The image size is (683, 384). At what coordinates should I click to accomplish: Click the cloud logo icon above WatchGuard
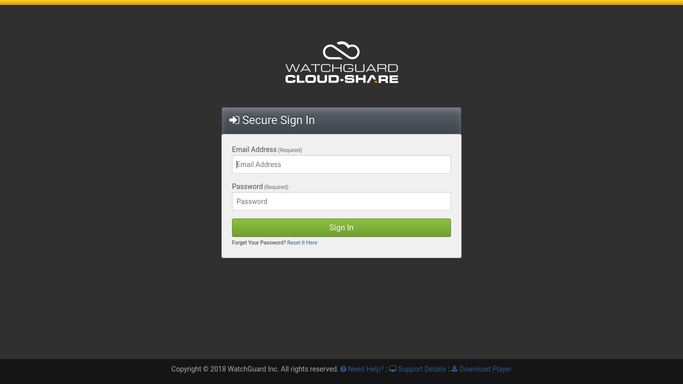[341, 51]
